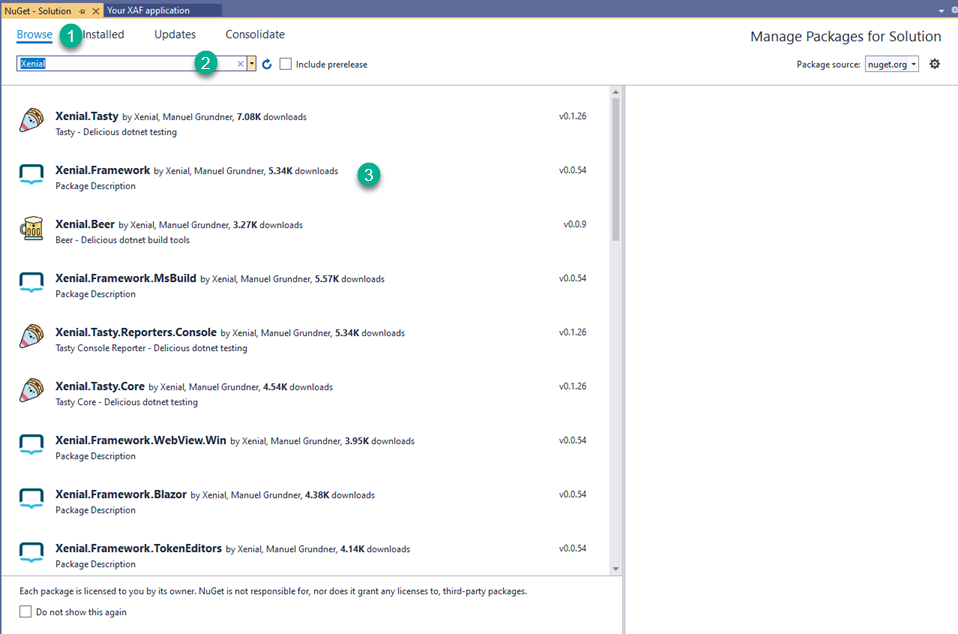Image resolution: width=958 pixels, height=634 pixels.
Task: Switch to Your XAF application tab
Action: pyautogui.click(x=148, y=10)
